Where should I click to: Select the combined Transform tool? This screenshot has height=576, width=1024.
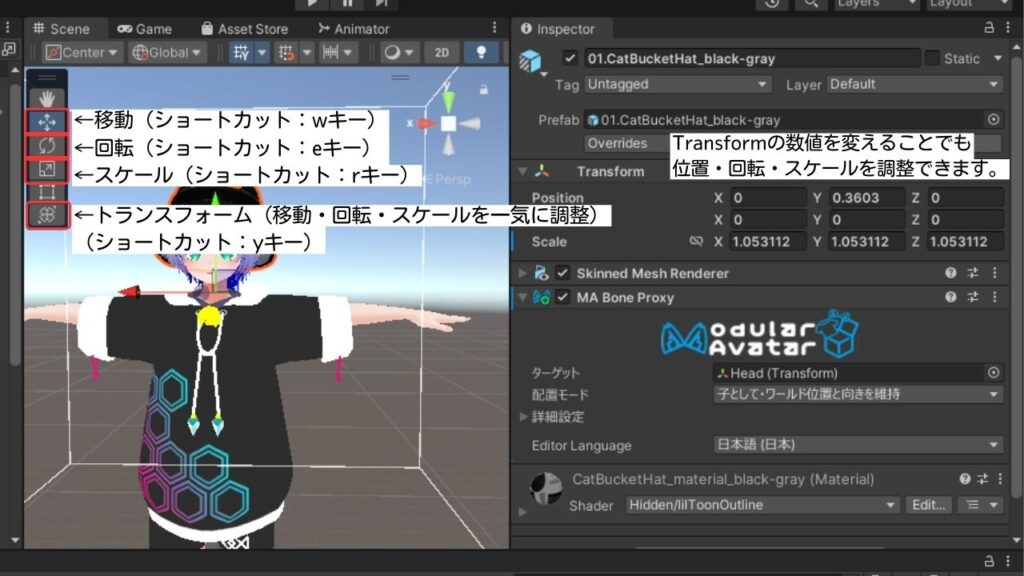point(46,215)
